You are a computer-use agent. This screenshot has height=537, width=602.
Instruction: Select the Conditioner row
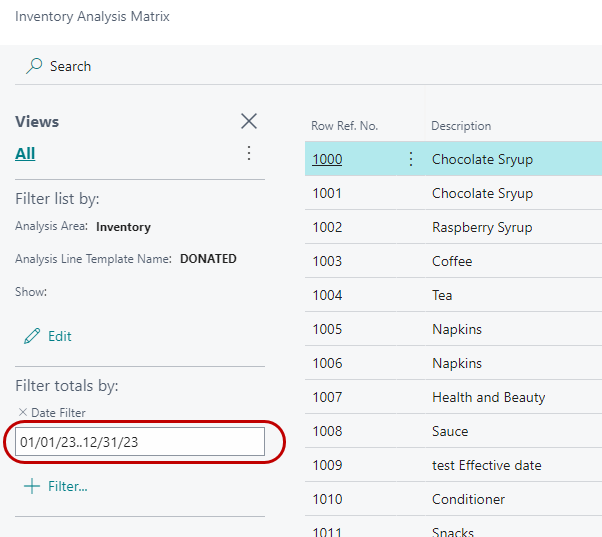pos(468,499)
